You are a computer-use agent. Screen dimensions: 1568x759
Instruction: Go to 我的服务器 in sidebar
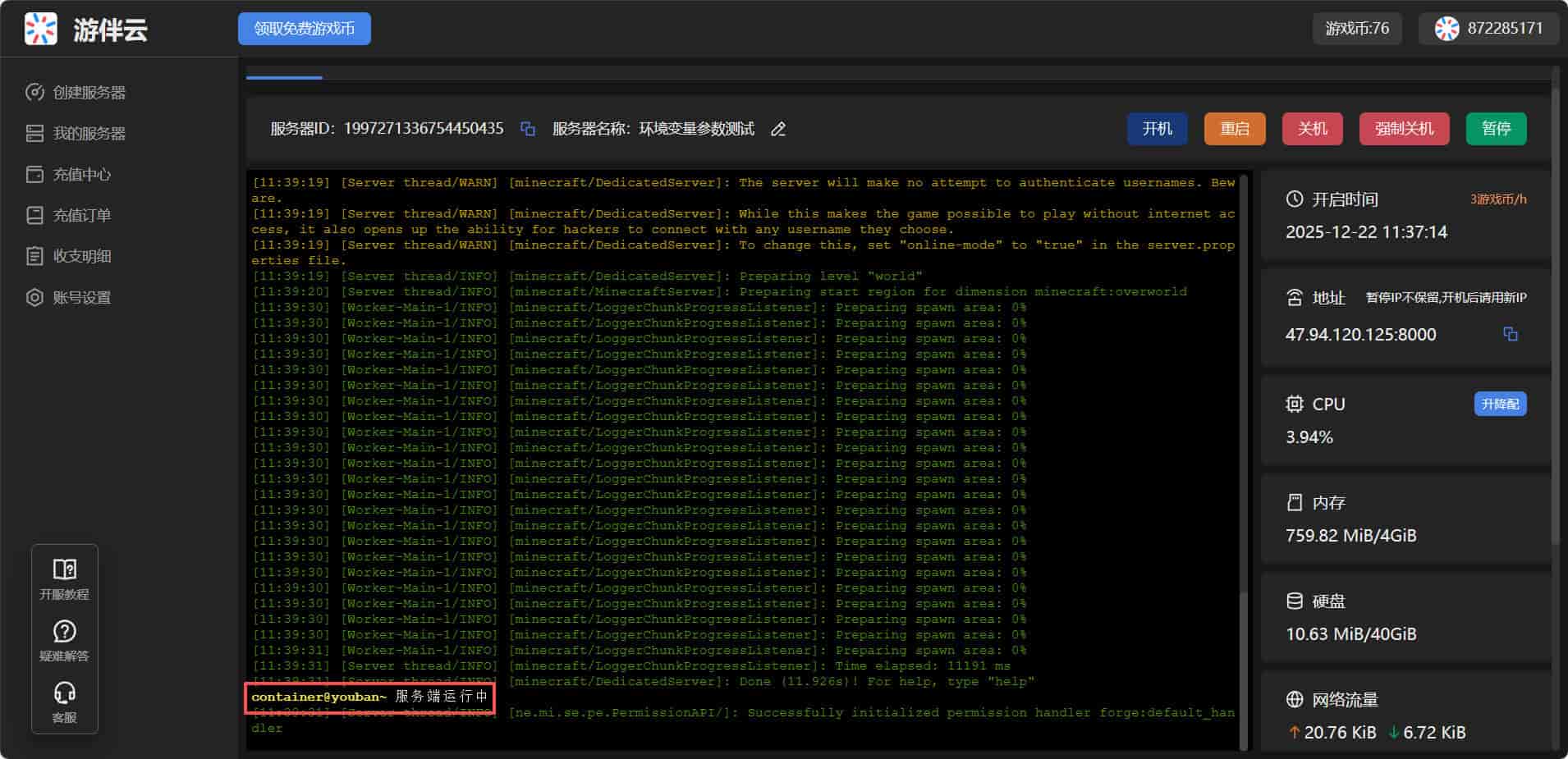tap(89, 134)
